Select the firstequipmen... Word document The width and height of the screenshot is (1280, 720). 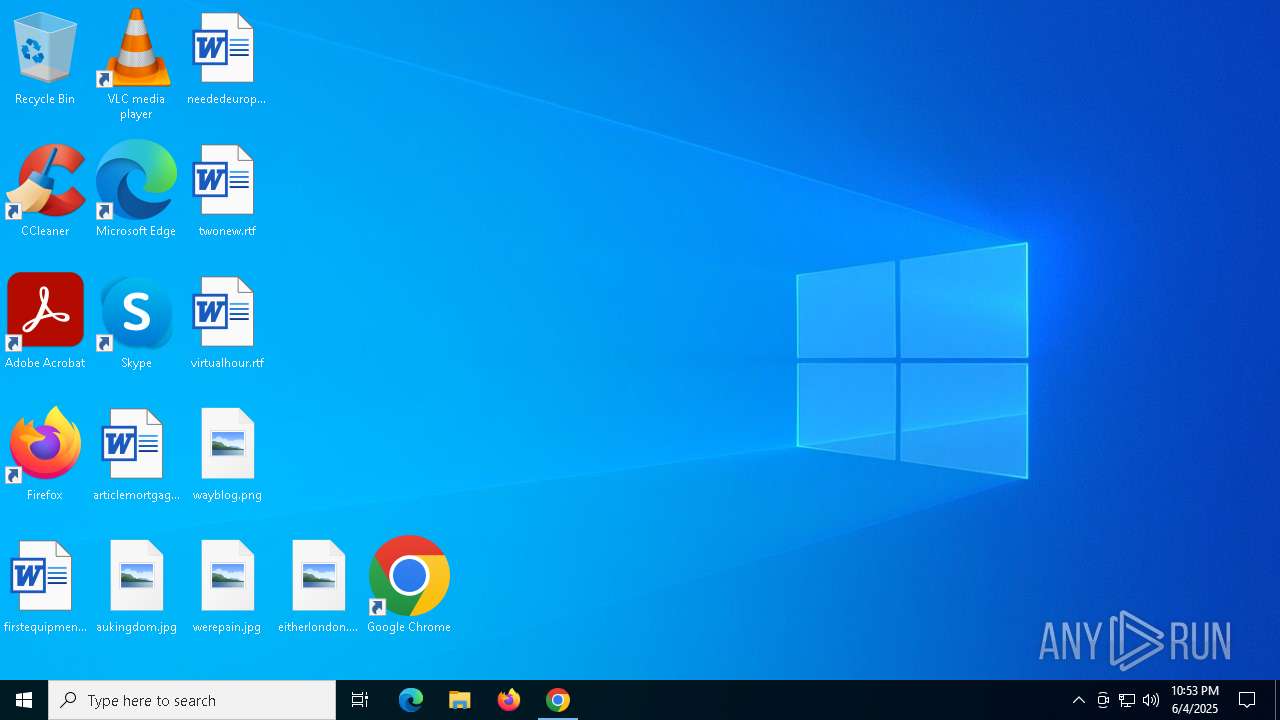pos(45,586)
